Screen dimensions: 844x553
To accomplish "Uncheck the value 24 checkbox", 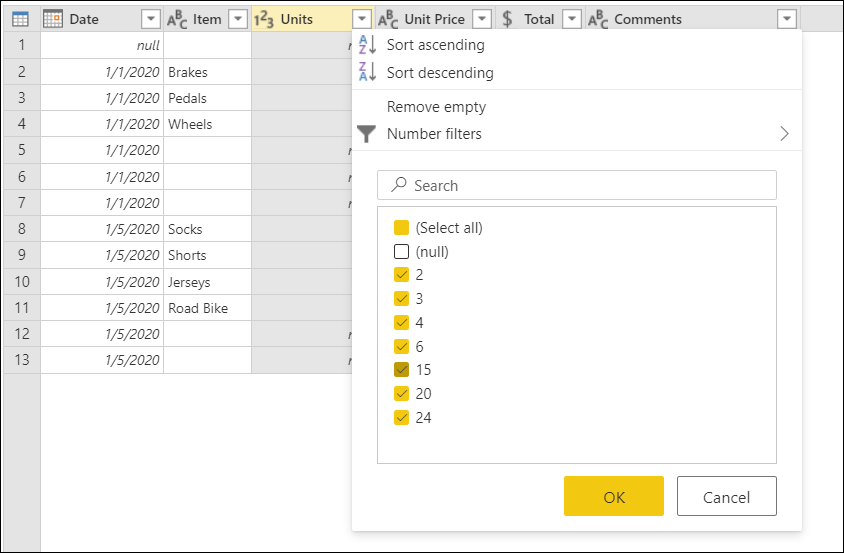I will pos(402,417).
